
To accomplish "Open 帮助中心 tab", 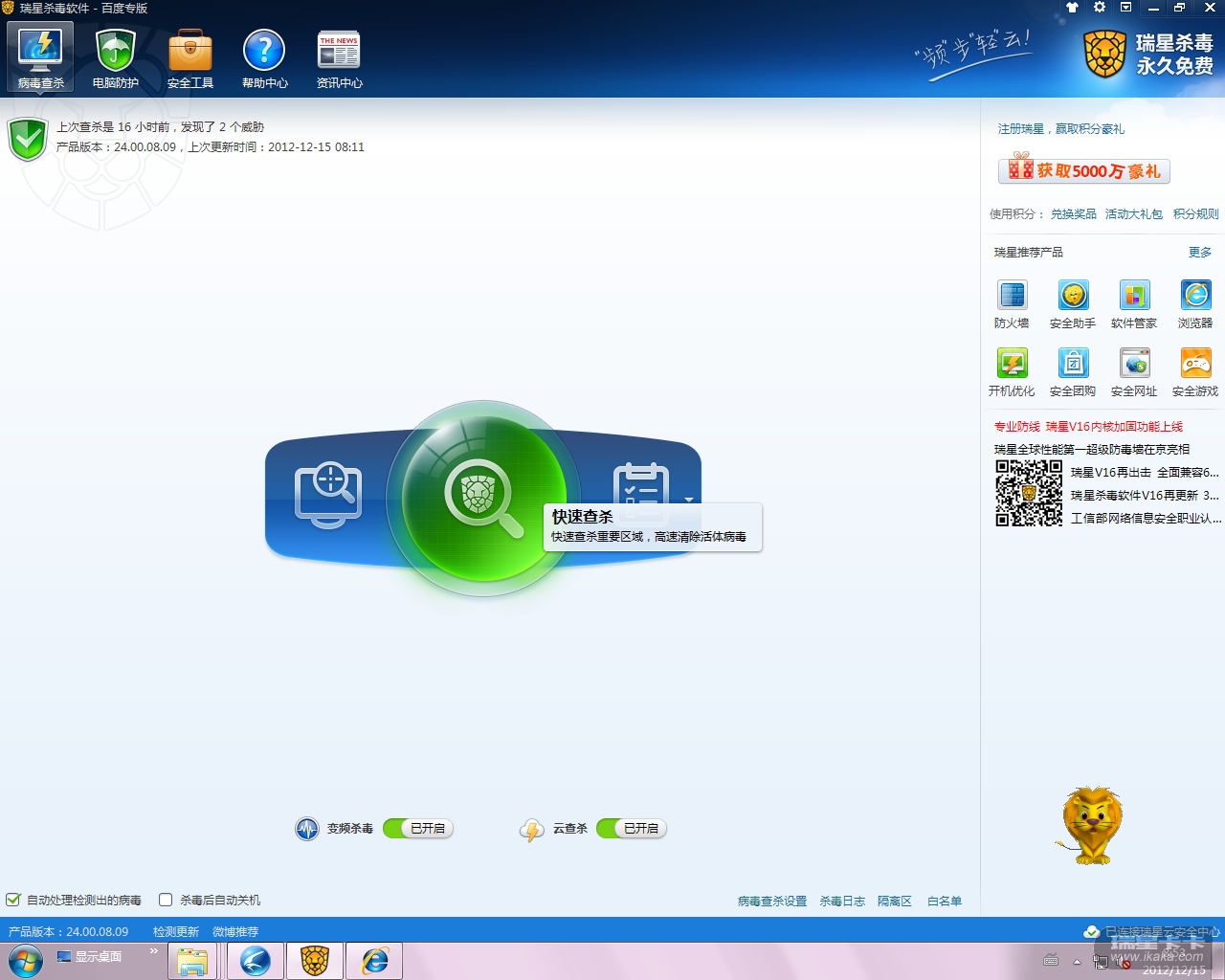I will 264,58.
